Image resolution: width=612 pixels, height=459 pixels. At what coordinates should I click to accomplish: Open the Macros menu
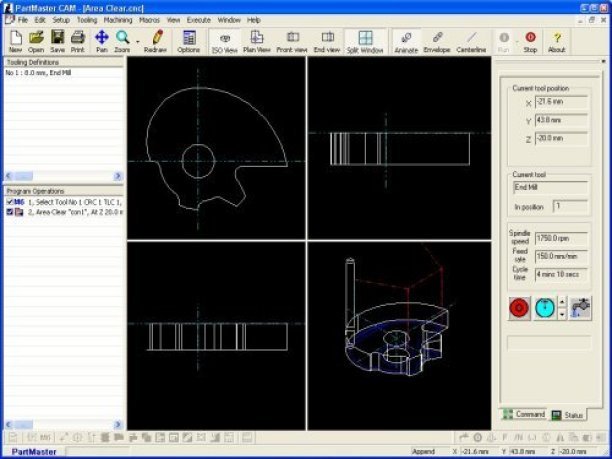(x=149, y=20)
